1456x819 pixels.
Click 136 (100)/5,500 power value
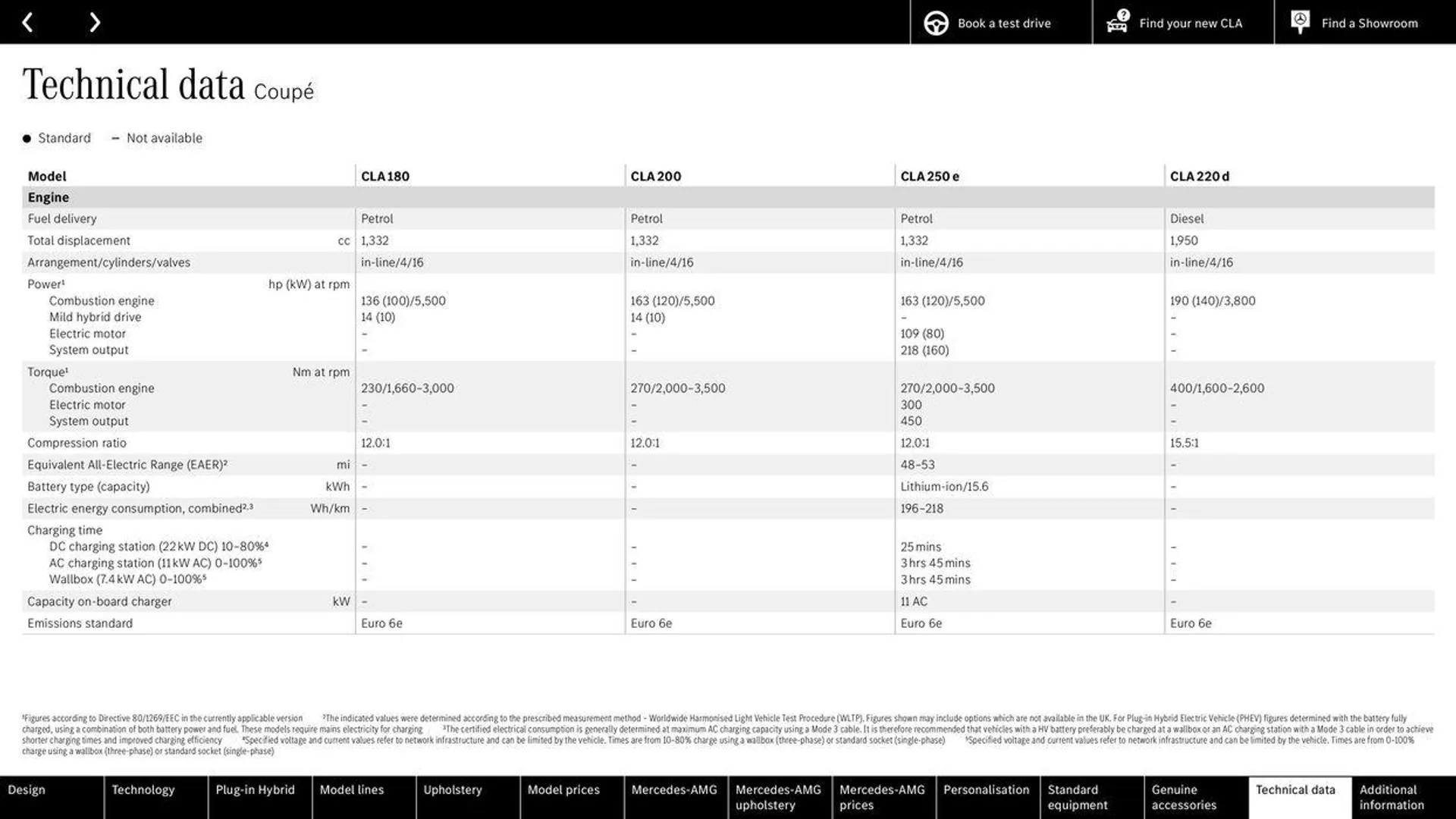pyautogui.click(x=403, y=300)
